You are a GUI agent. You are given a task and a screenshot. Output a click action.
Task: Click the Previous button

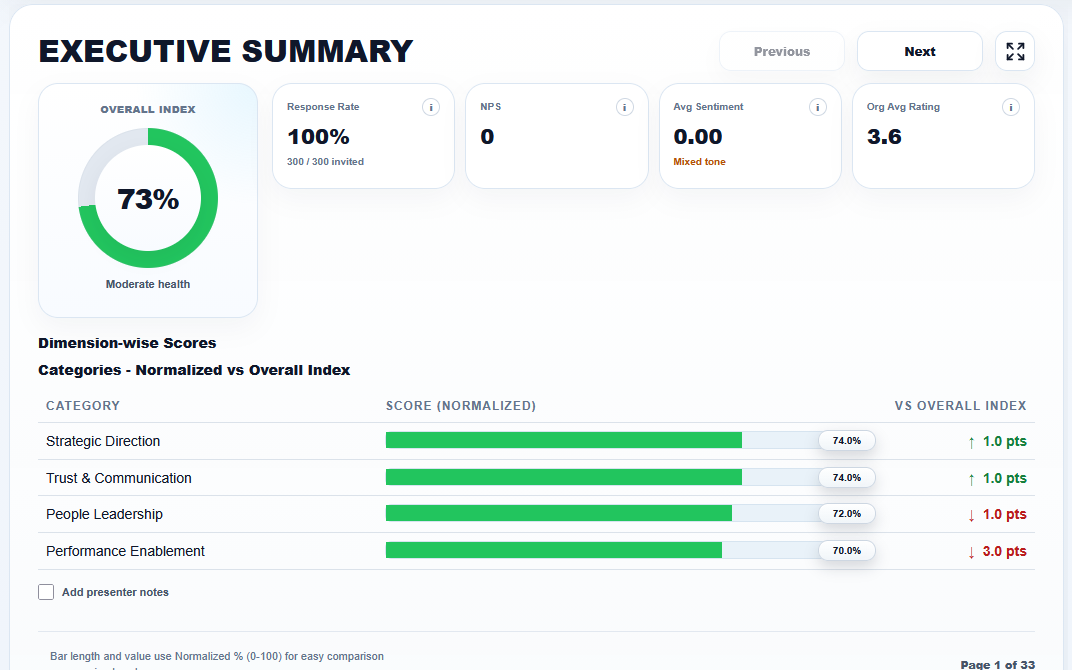[x=781, y=51]
